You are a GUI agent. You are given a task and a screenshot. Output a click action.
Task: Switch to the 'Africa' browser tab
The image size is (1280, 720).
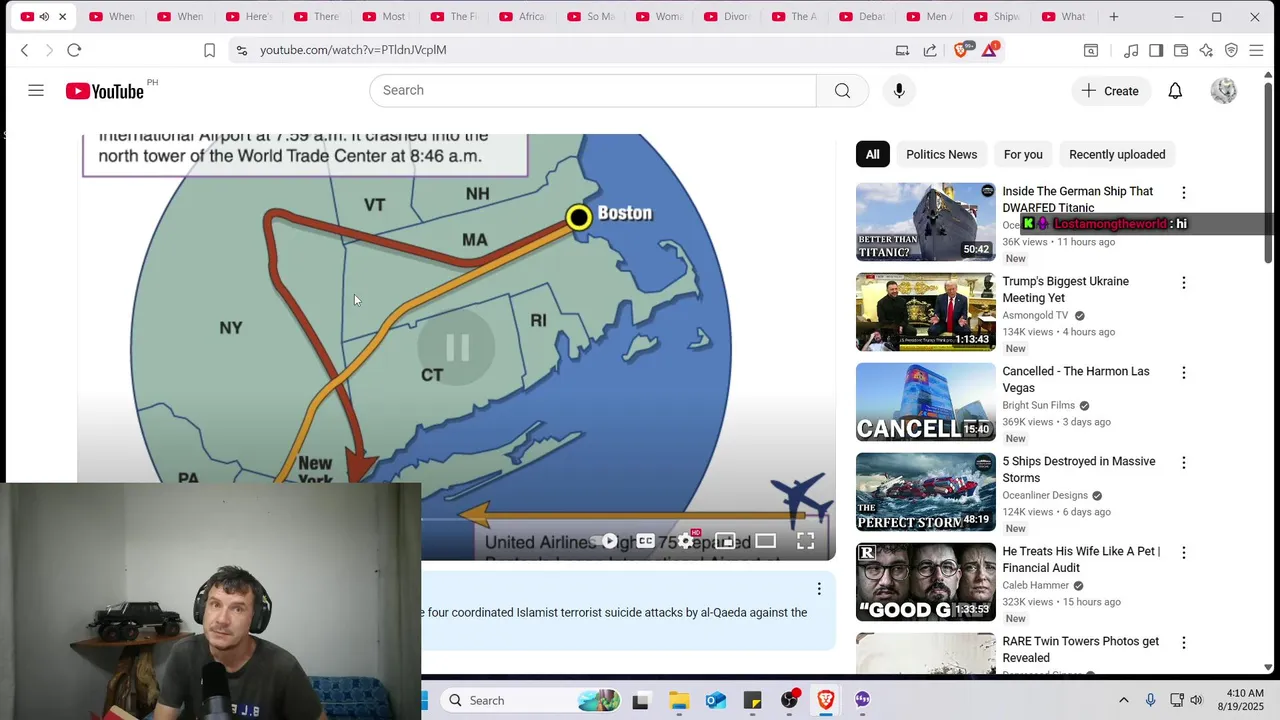tap(522, 17)
